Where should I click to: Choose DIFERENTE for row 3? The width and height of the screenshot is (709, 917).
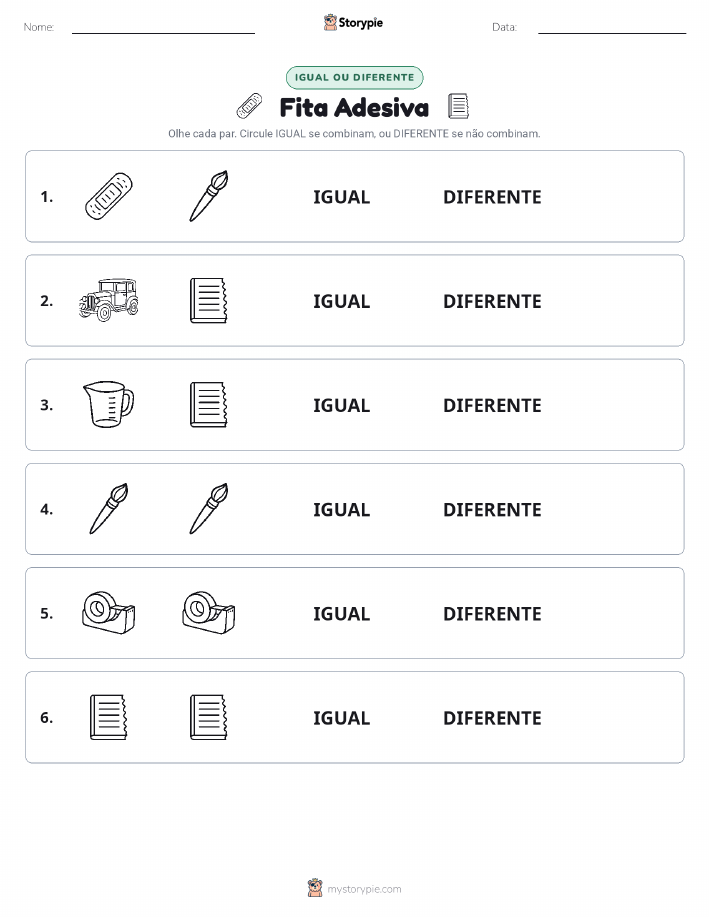tap(492, 405)
